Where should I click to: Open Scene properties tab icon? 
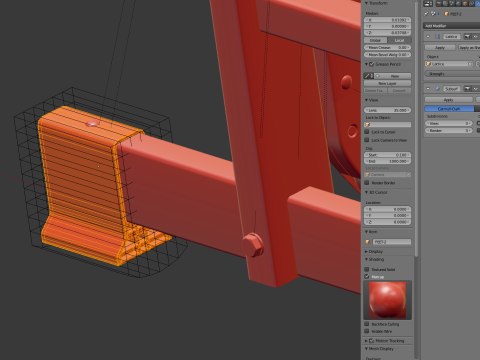click(451, 4)
